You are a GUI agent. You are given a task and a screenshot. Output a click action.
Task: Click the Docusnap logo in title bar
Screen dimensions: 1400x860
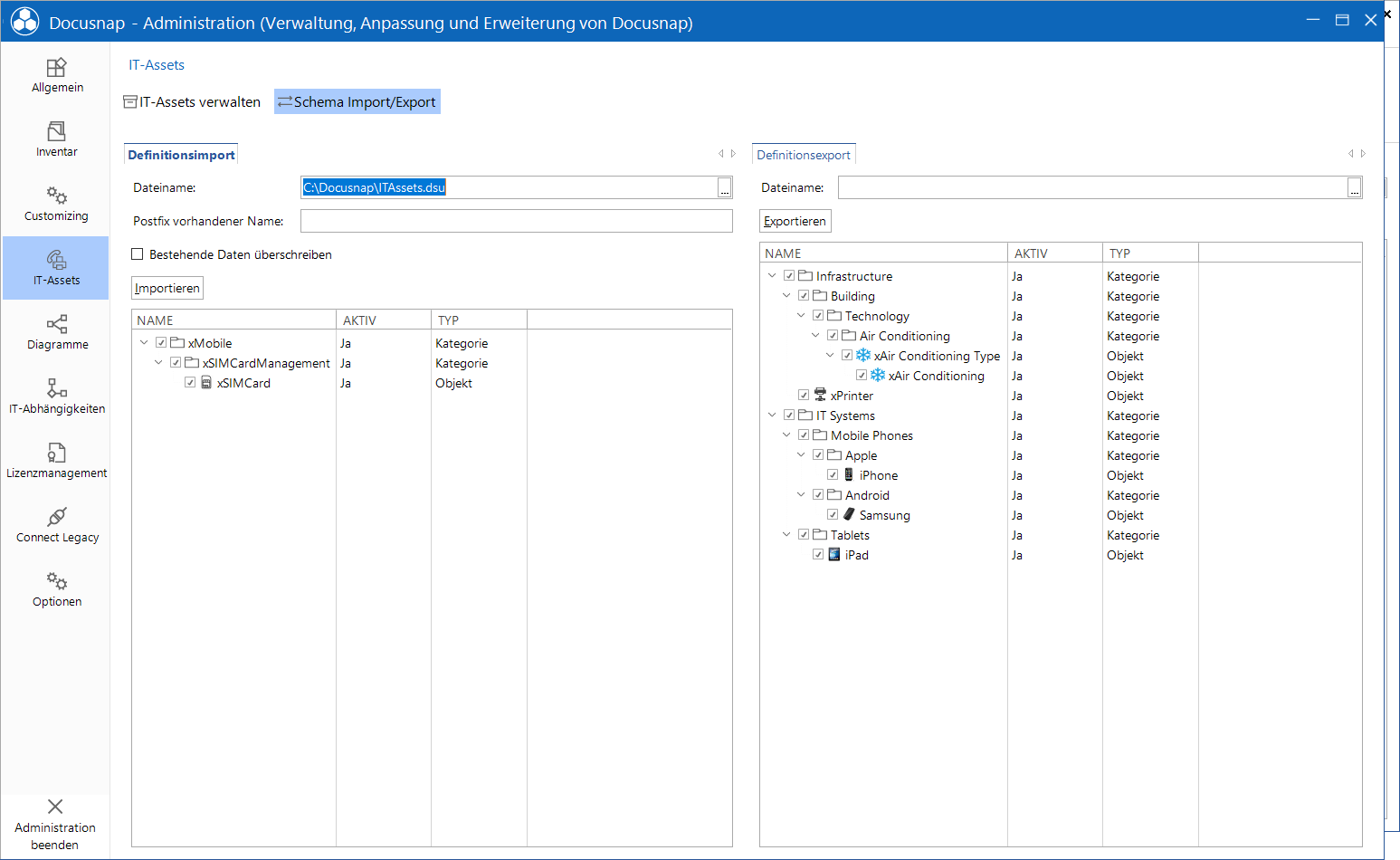(x=24, y=22)
